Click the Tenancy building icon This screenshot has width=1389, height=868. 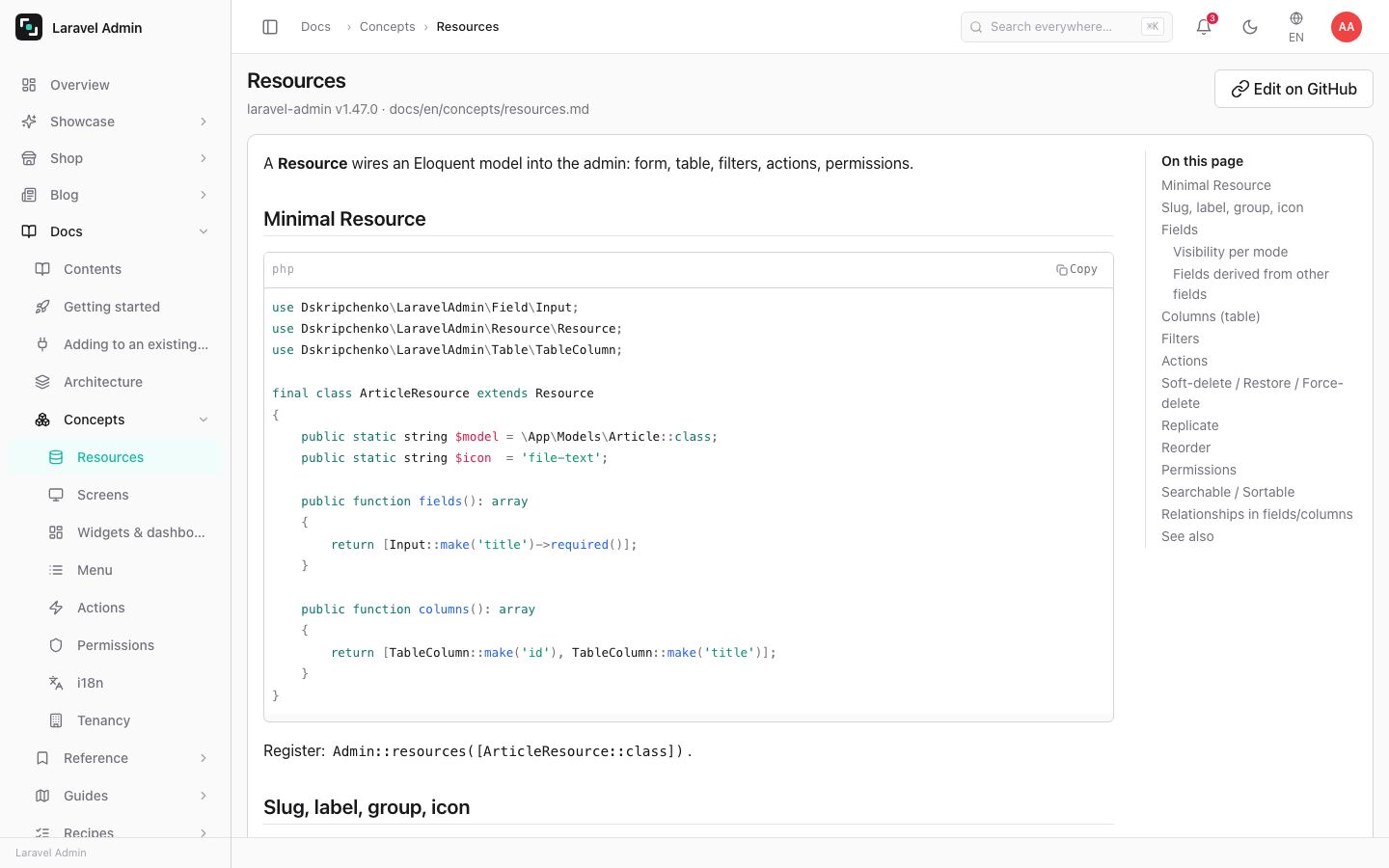[x=56, y=720]
